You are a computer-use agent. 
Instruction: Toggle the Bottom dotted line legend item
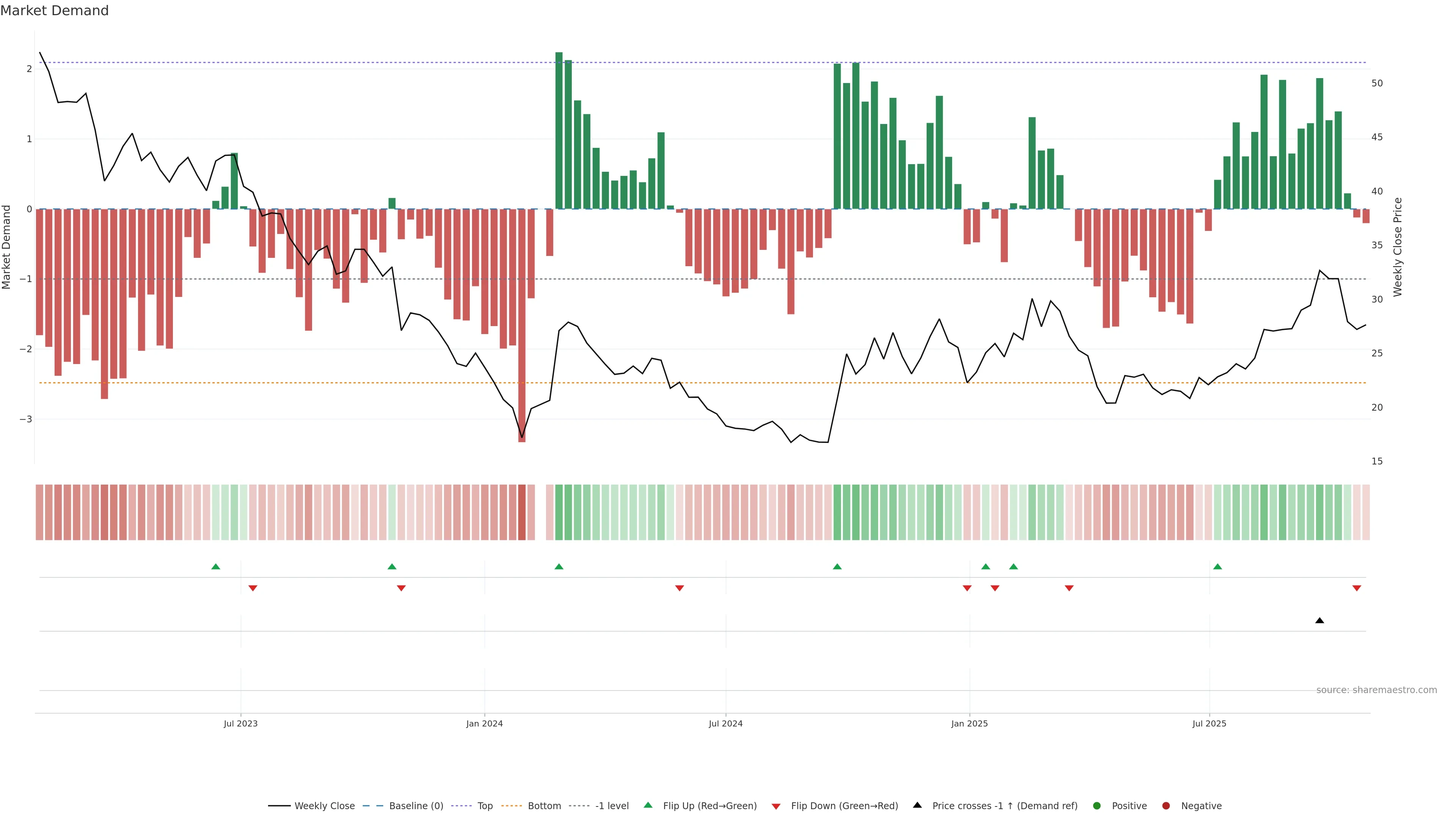coord(544,806)
